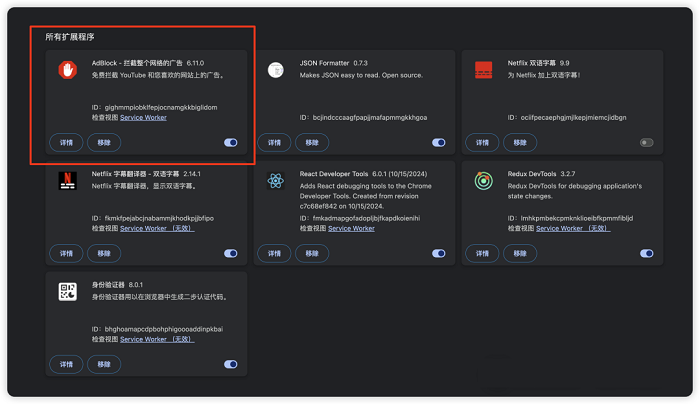Click the AdBlock red hand icon
The height and width of the screenshot is (404, 700).
(67, 70)
